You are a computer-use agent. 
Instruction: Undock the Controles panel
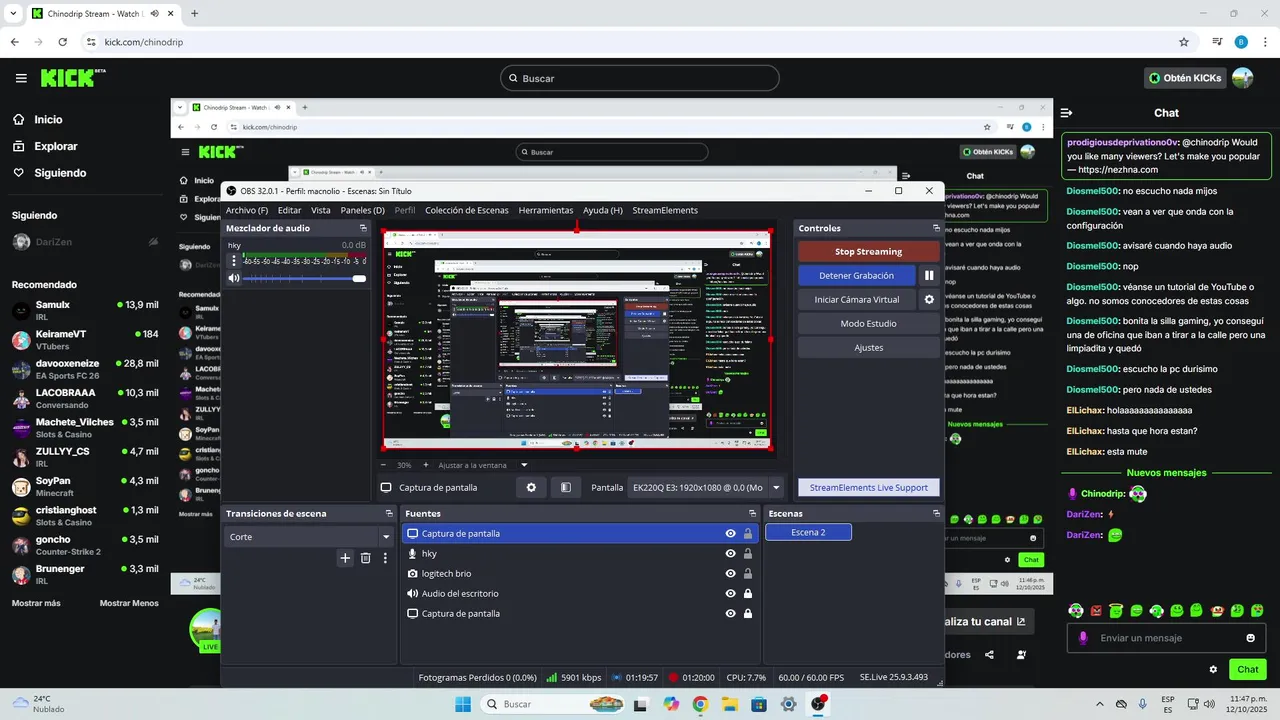(937, 228)
